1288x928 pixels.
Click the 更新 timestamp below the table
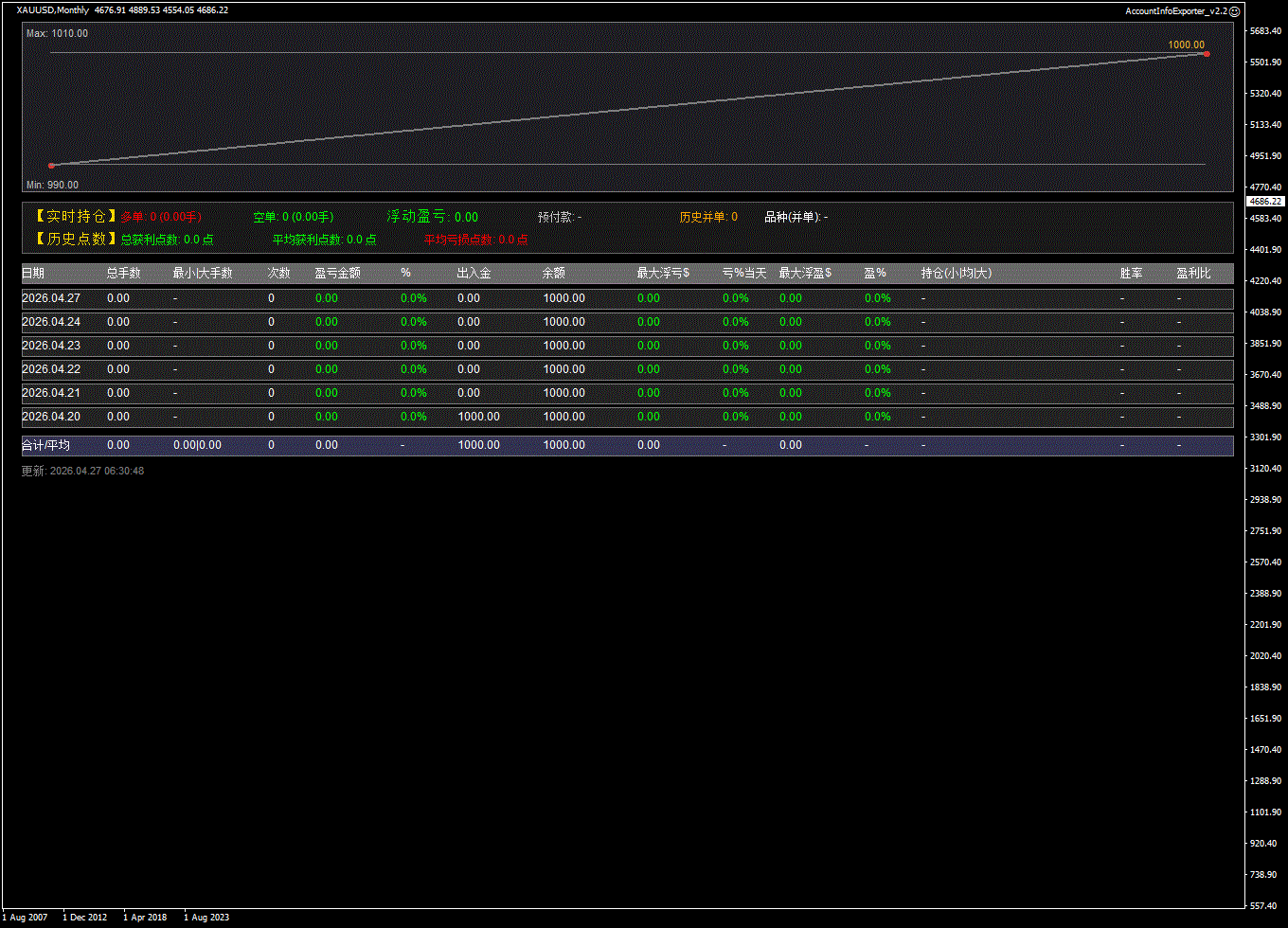(82, 471)
